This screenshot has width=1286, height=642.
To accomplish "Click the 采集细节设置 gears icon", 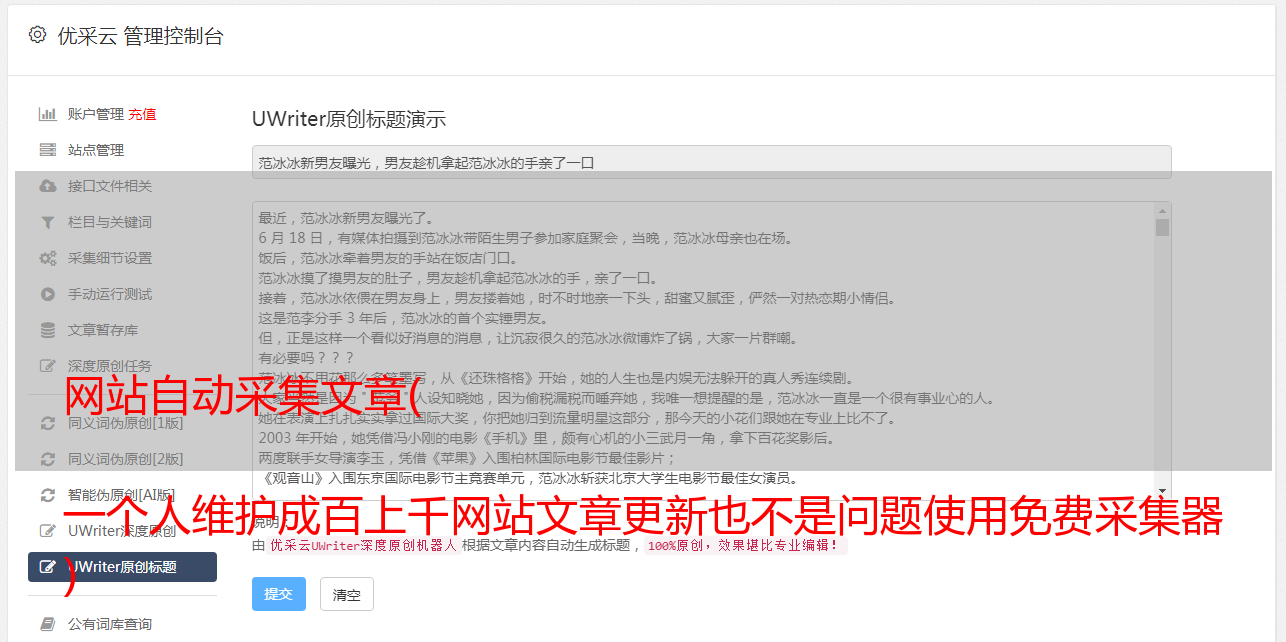I will [47, 258].
